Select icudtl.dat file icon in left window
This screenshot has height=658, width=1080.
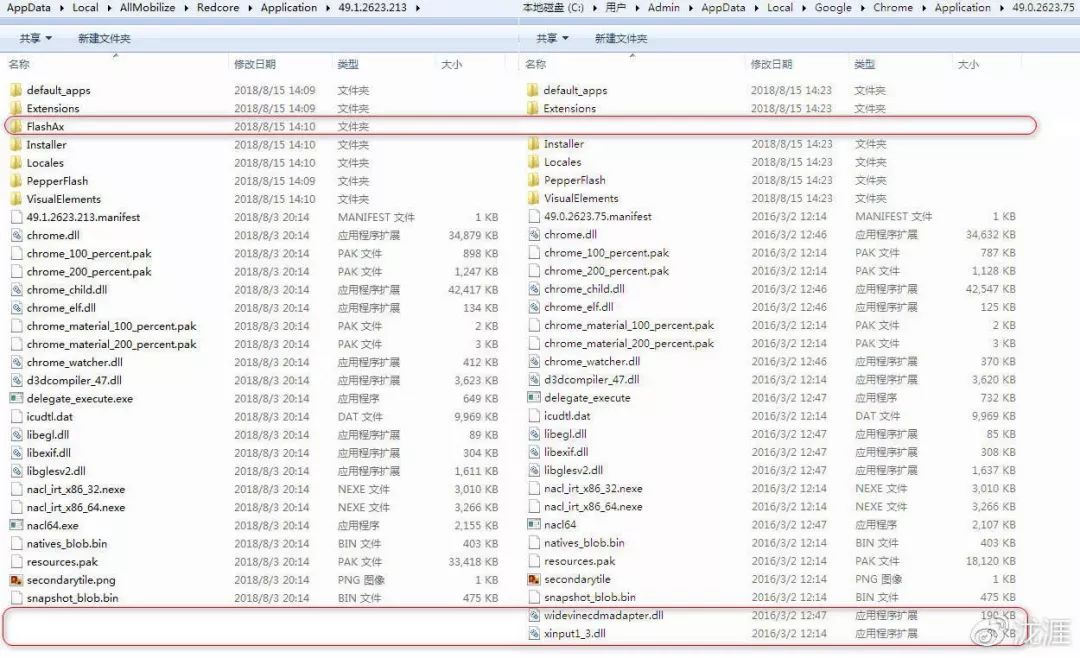pos(16,416)
